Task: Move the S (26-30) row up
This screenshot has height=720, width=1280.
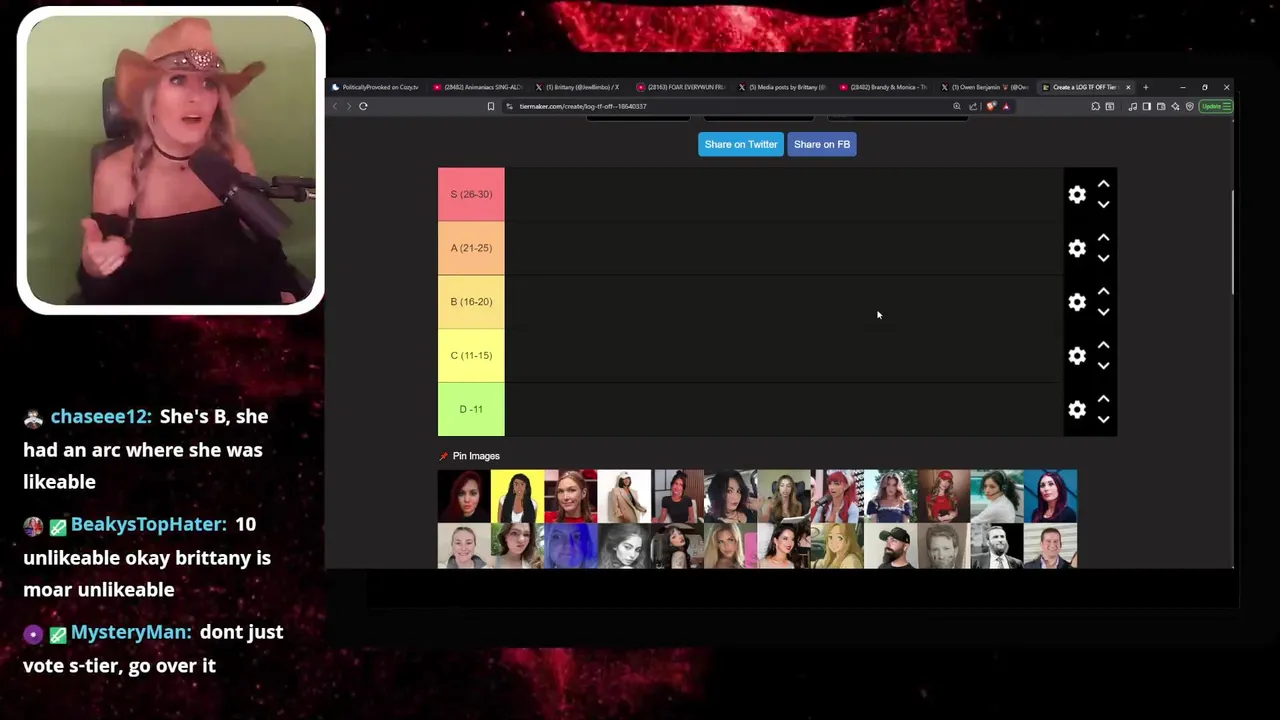Action: pyautogui.click(x=1103, y=184)
